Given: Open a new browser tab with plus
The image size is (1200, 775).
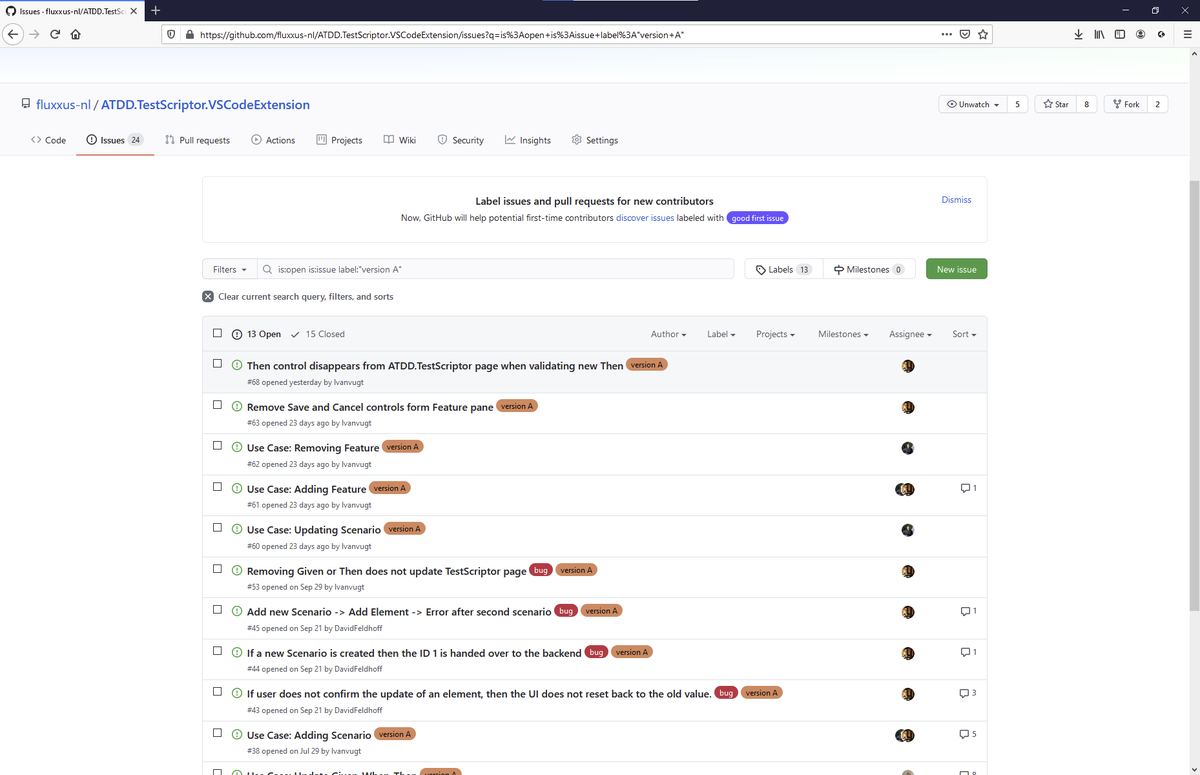Looking at the screenshot, I should (156, 10).
